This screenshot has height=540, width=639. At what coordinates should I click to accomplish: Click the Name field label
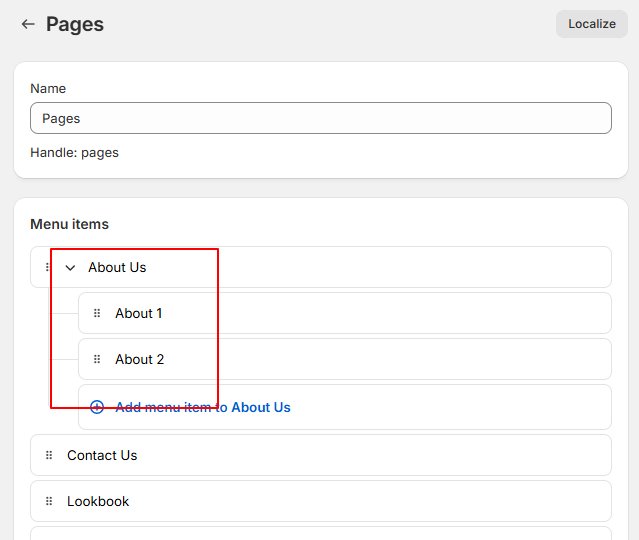point(48,88)
